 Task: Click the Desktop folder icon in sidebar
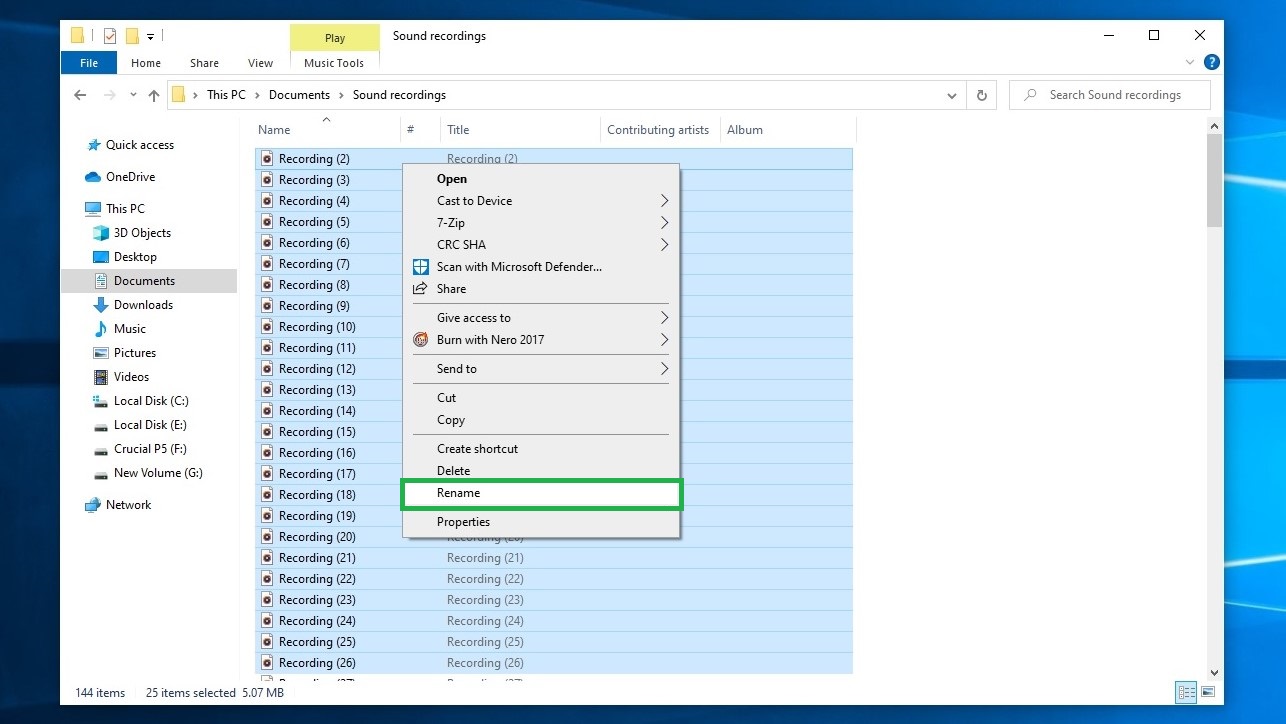101,257
